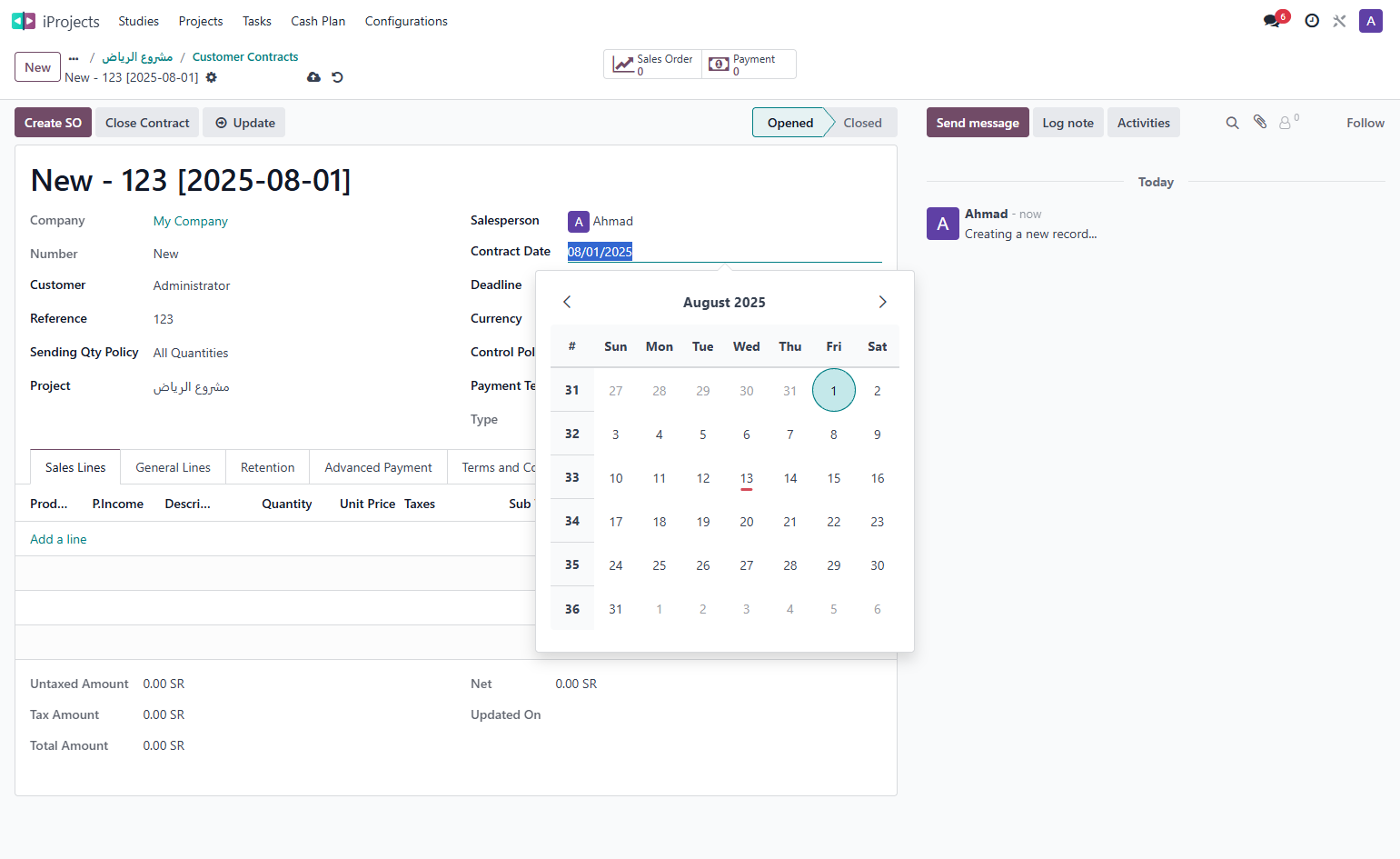Save record manually with cloud icon
The image size is (1400, 859).
pos(313,77)
